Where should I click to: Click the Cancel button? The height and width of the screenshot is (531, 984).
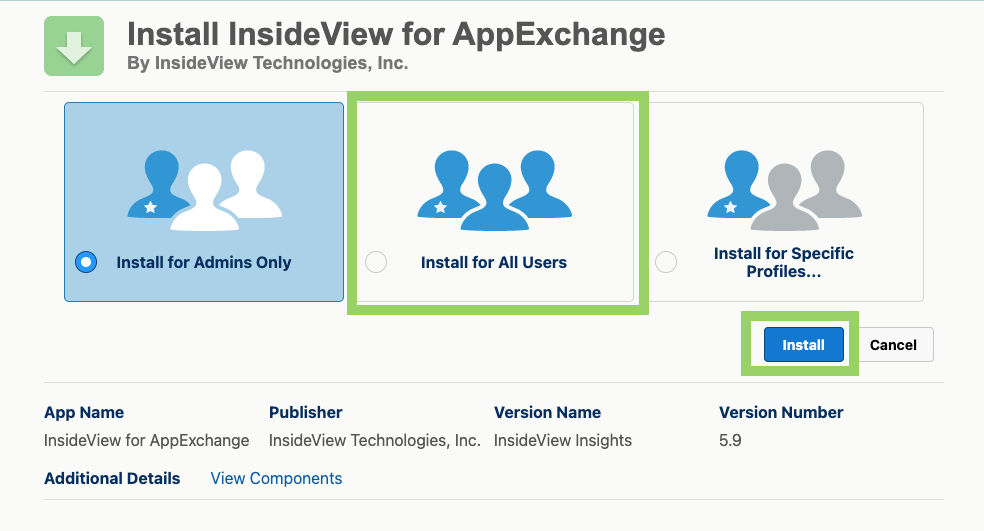893,345
